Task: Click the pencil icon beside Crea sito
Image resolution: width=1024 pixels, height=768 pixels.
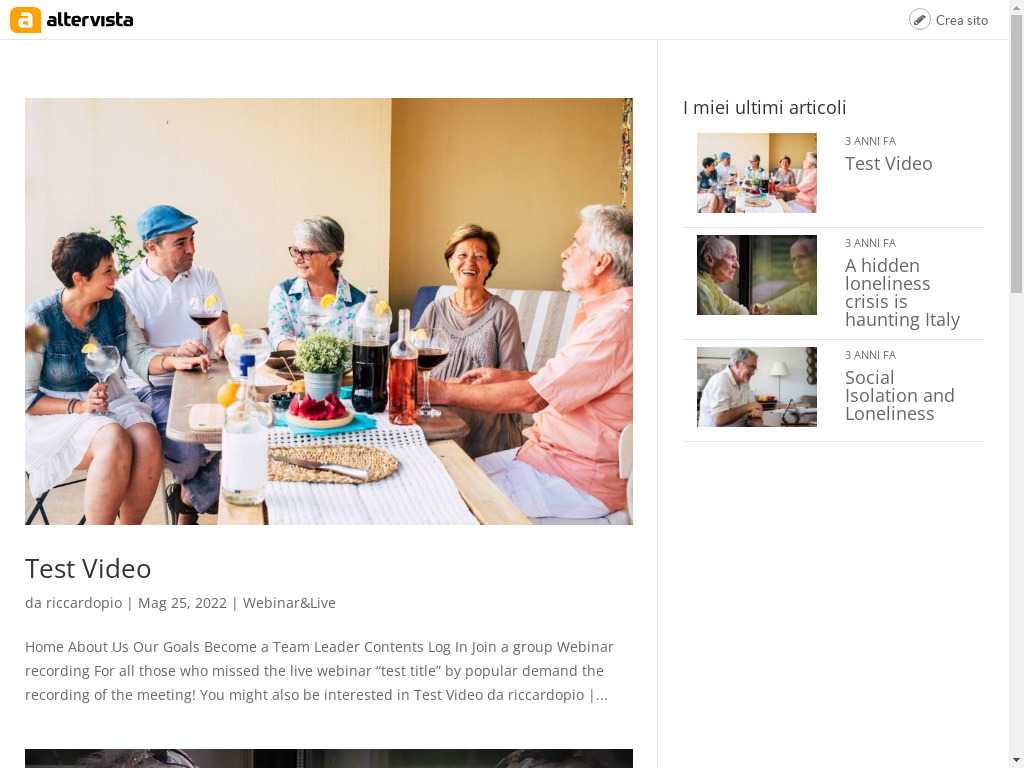Action: click(x=920, y=20)
